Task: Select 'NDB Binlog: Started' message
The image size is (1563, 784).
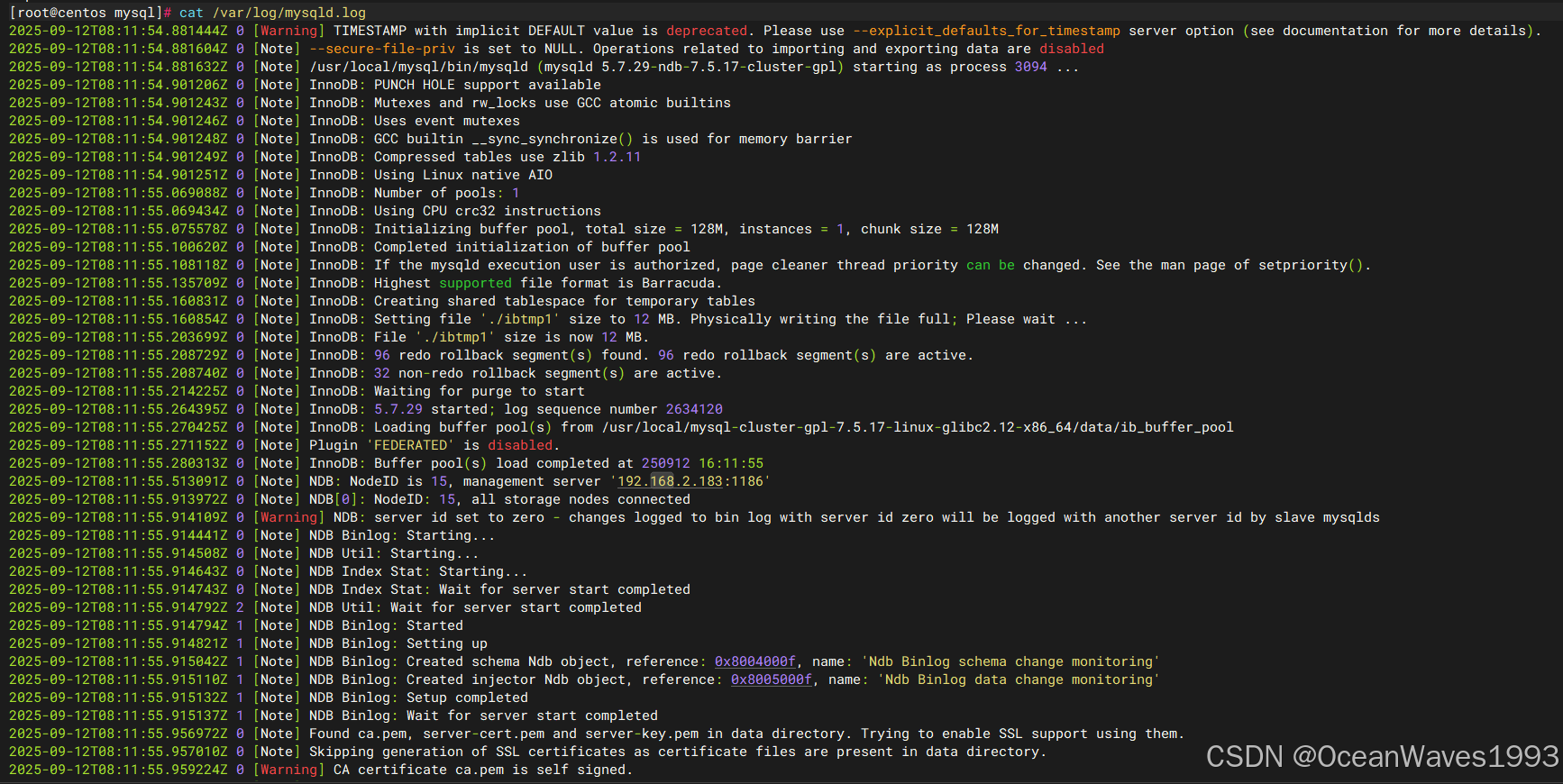Action: 386,625
